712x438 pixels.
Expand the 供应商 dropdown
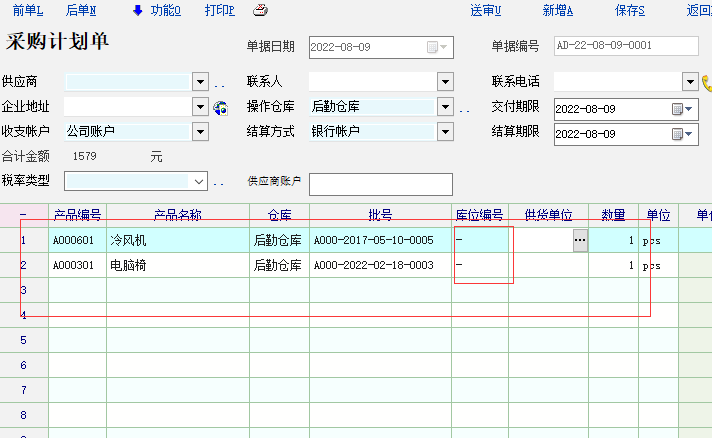[200, 82]
